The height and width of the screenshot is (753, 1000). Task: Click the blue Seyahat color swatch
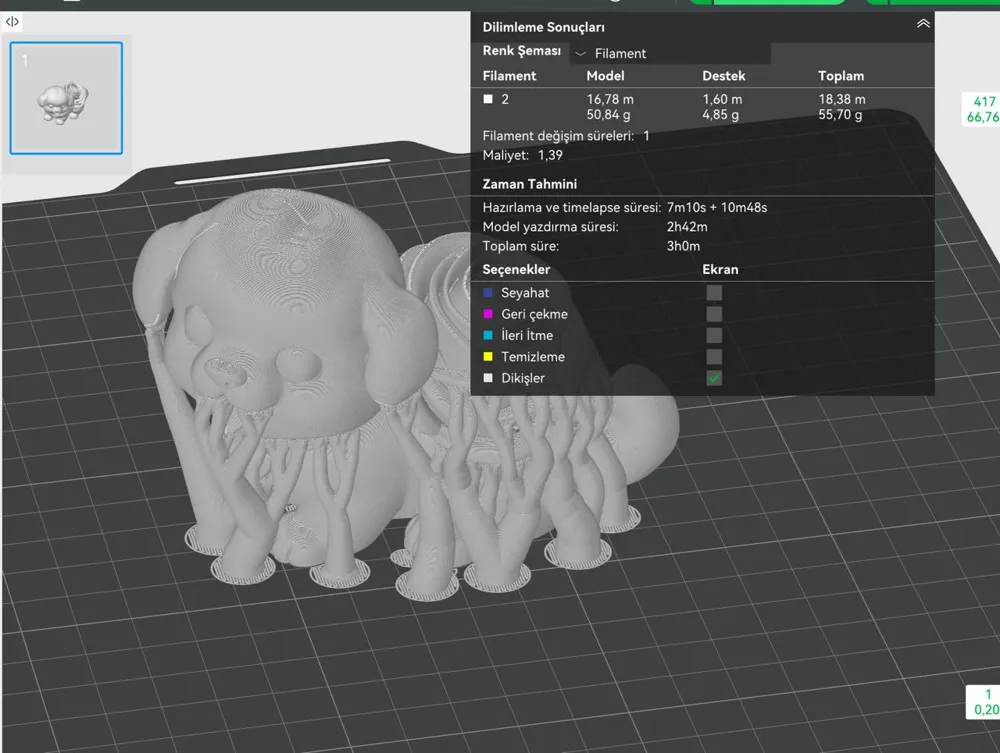(487, 292)
